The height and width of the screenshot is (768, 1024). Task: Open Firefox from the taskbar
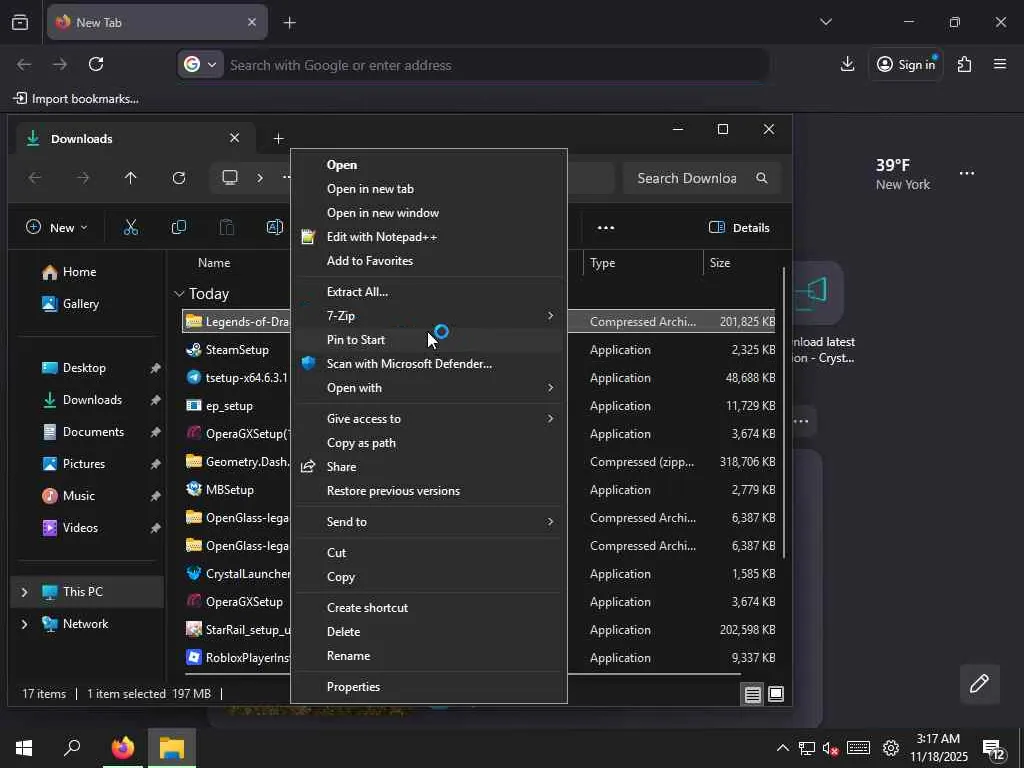[x=123, y=748]
